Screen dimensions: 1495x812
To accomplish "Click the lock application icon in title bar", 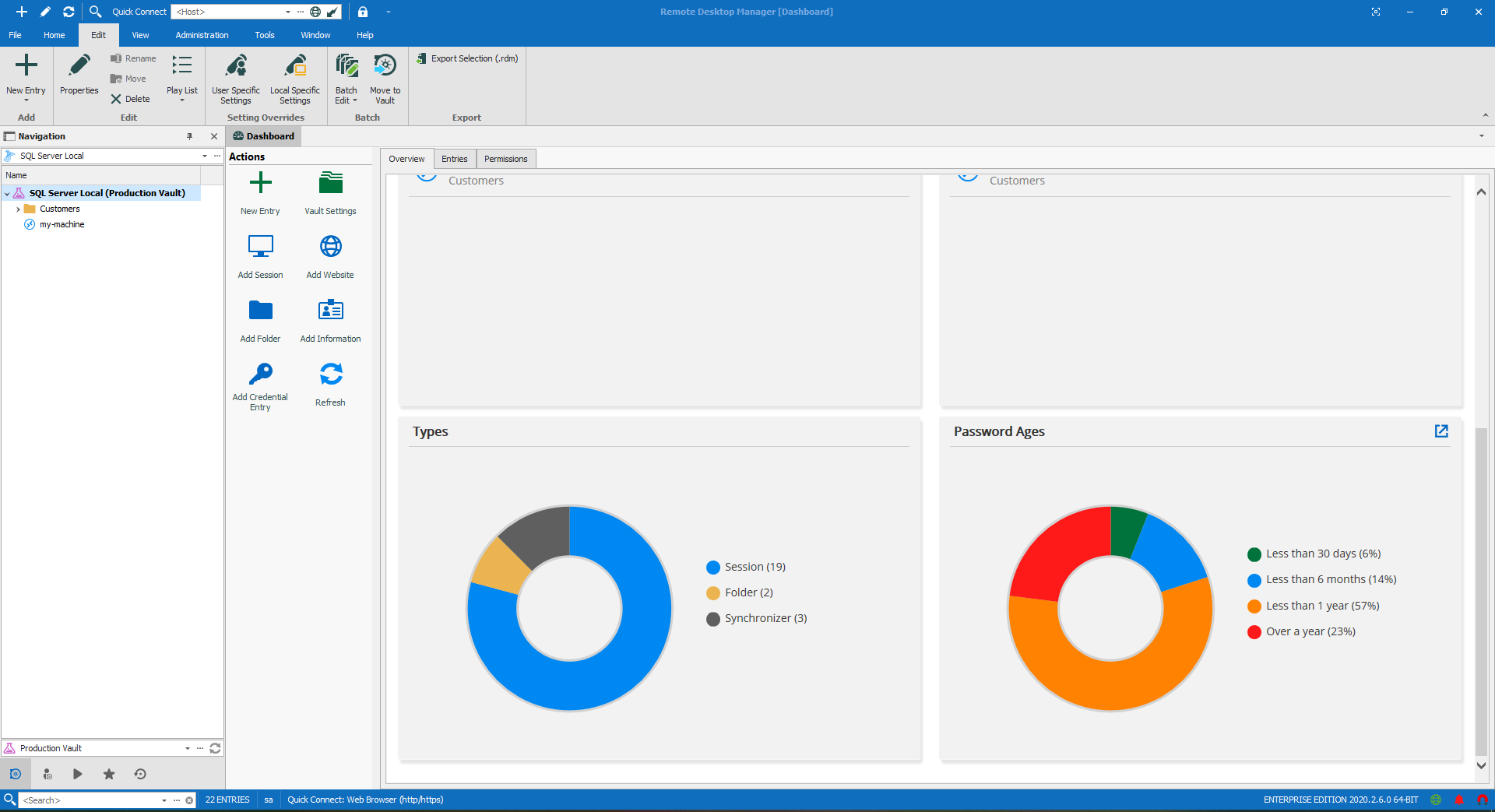I will (363, 12).
